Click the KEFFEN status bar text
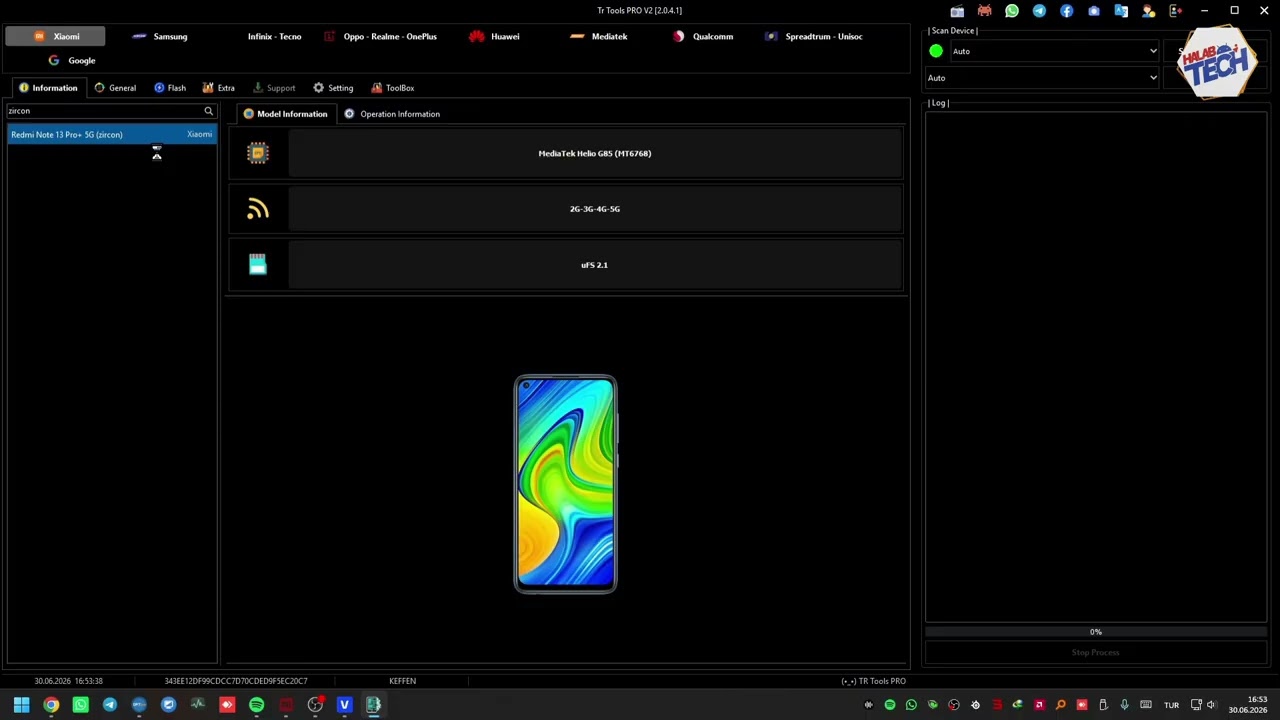This screenshot has width=1280, height=720. (x=403, y=681)
